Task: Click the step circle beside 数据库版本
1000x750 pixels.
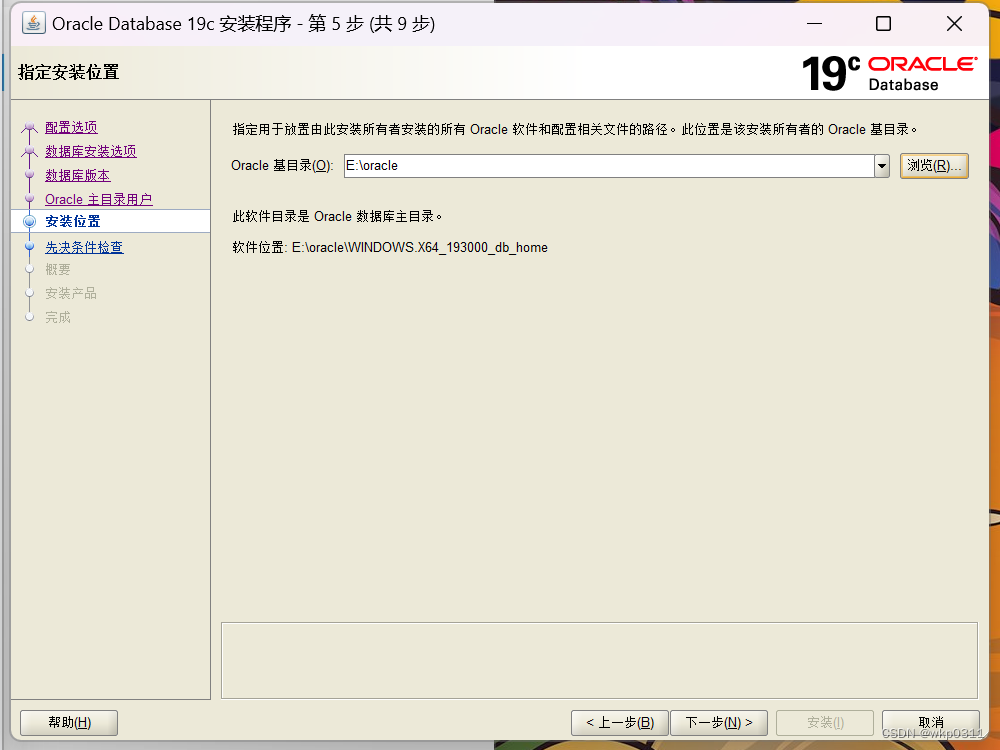Action: (30, 175)
